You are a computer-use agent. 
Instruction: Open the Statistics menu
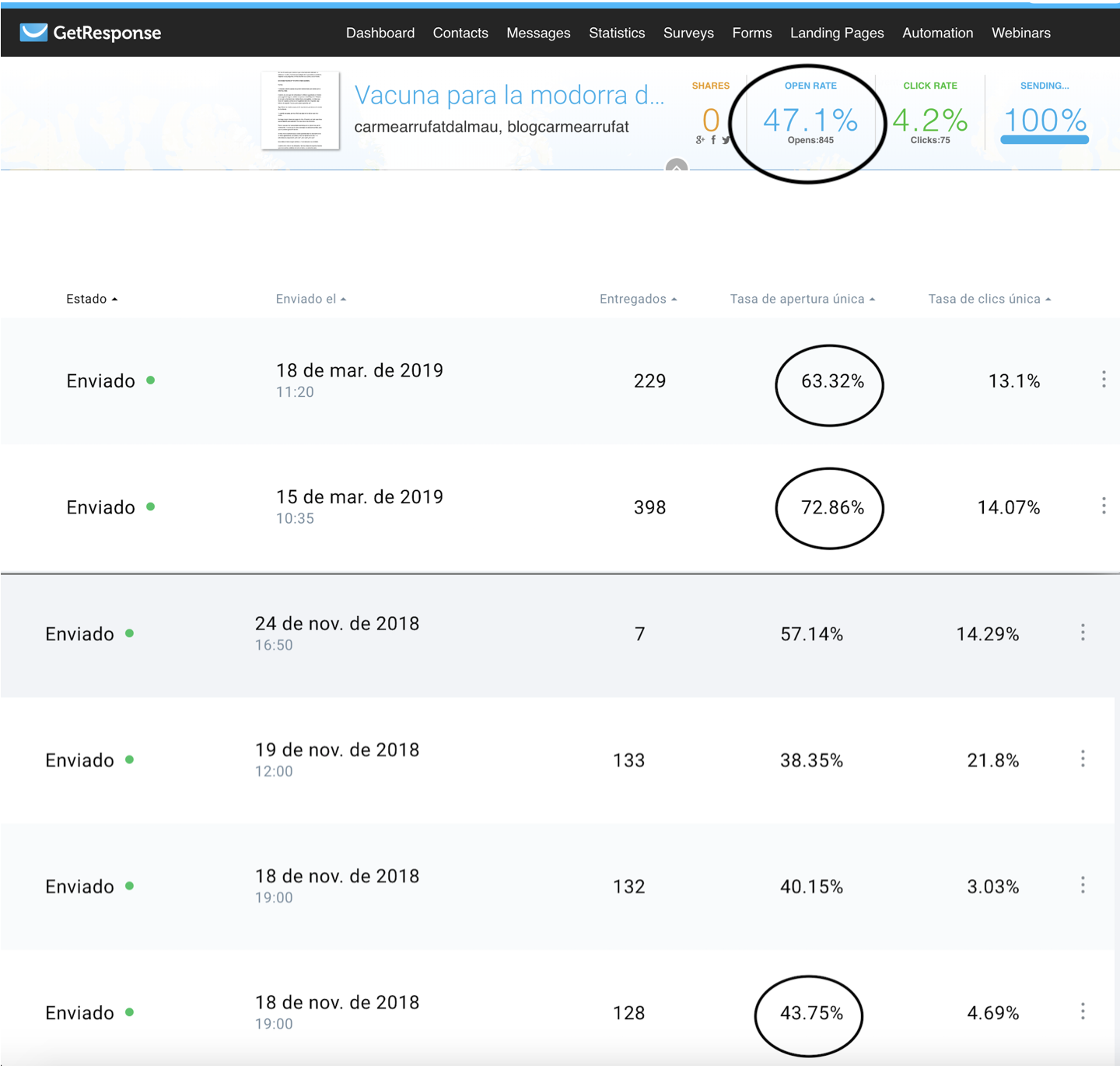(x=617, y=33)
